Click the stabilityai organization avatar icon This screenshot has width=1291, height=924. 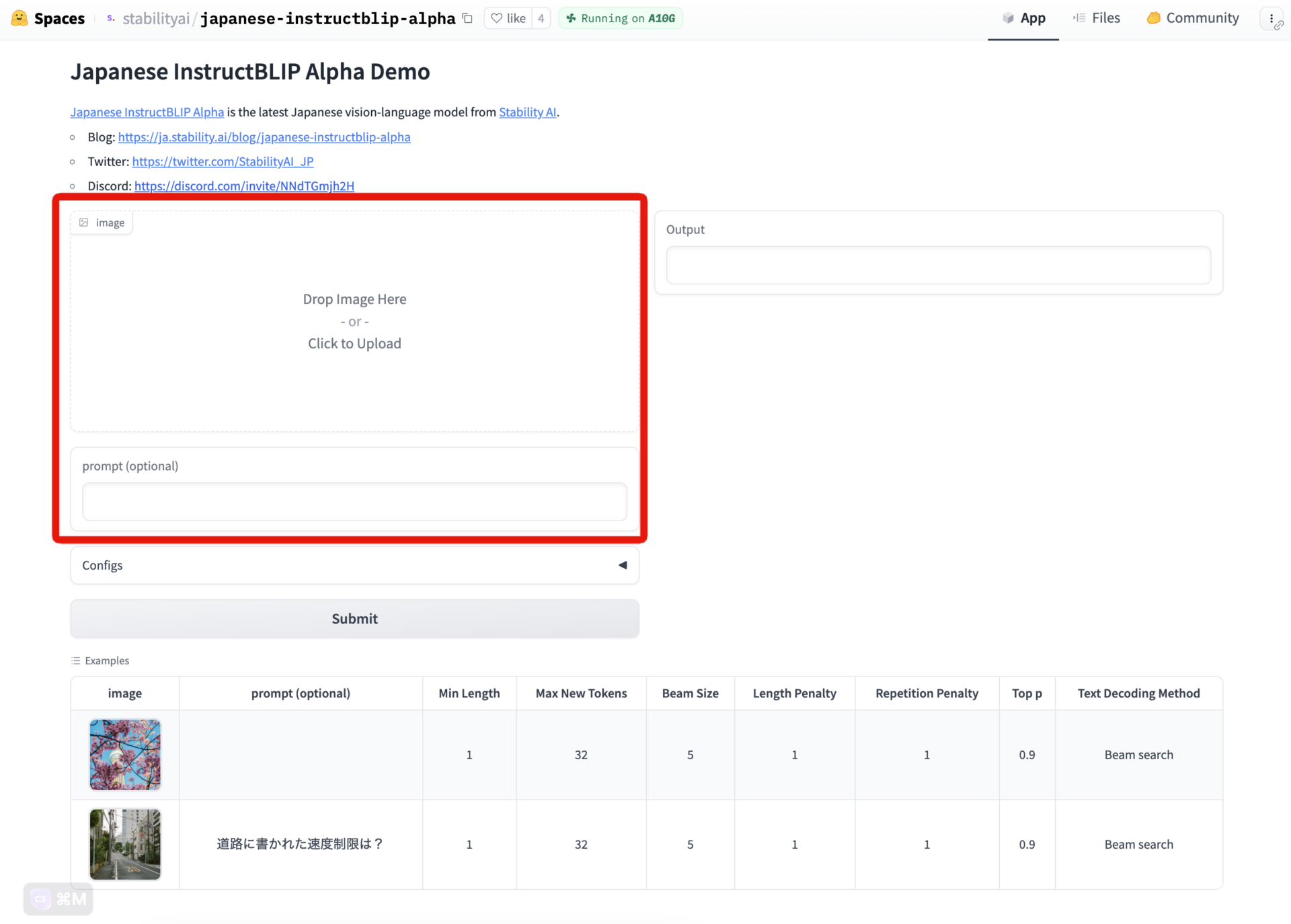pos(111,18)
